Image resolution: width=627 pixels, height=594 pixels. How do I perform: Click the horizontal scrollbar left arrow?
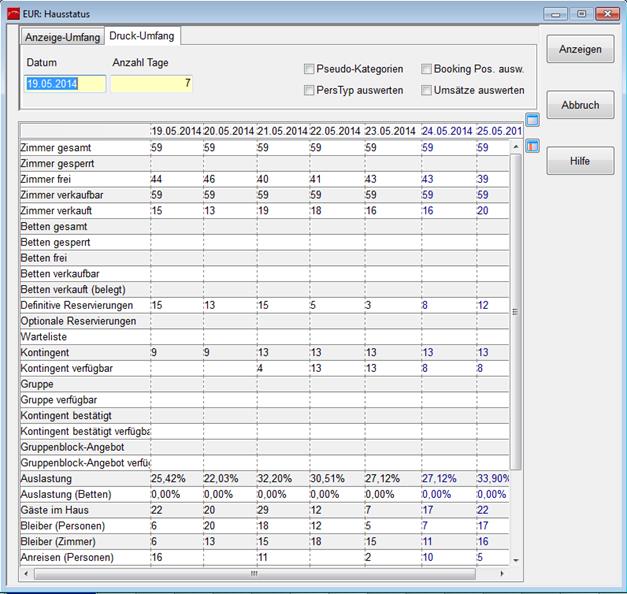click(x=25, y=574)
